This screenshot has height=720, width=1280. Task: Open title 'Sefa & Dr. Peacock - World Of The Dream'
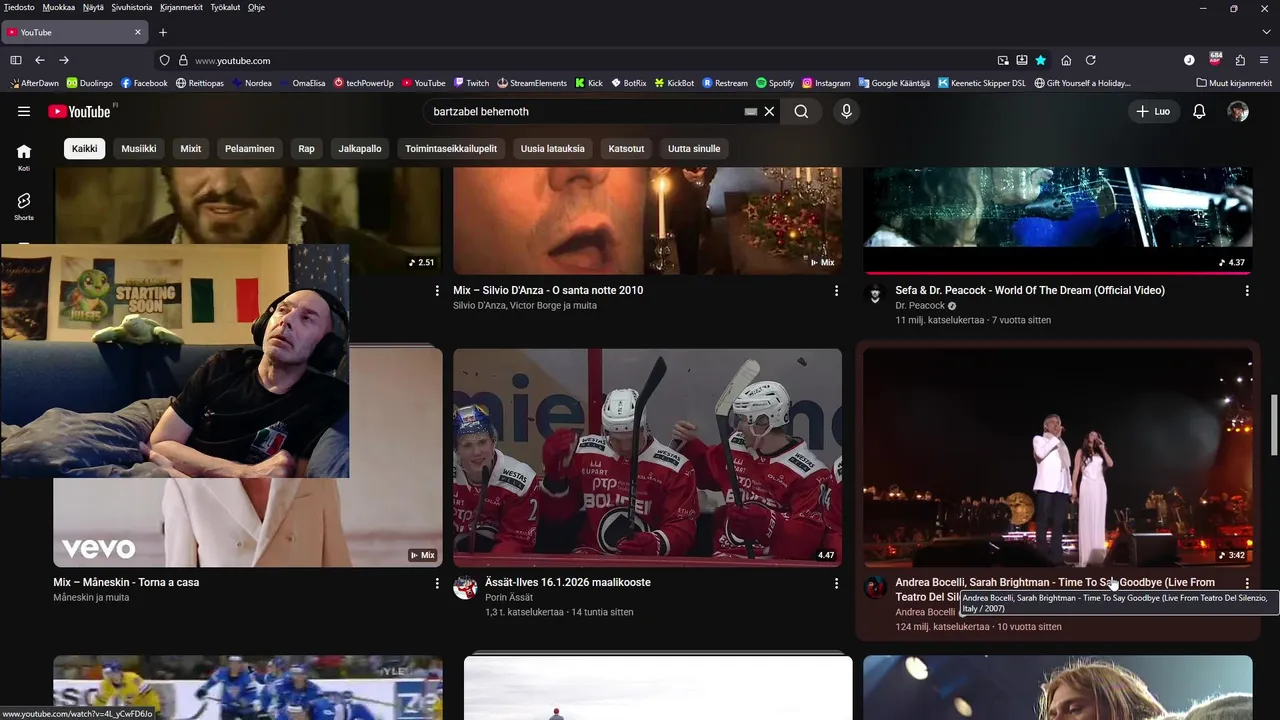click(x=1030, y=290)
